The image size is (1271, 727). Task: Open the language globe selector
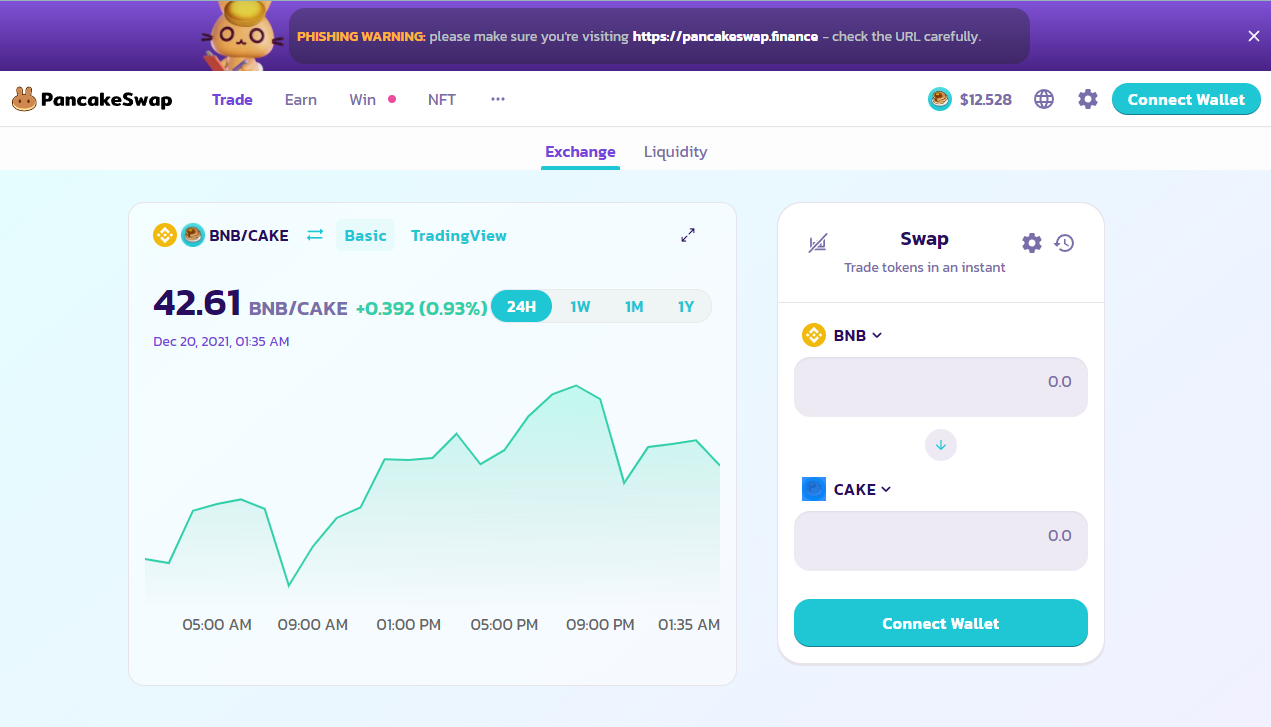[1044, 99]
